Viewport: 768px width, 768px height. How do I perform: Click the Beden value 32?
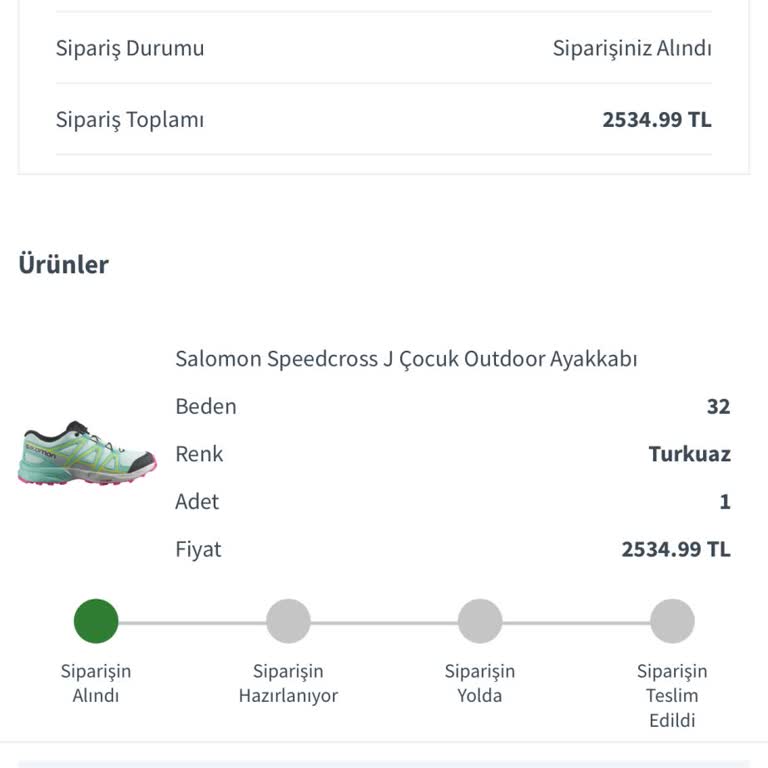click(x=718, y=406)
